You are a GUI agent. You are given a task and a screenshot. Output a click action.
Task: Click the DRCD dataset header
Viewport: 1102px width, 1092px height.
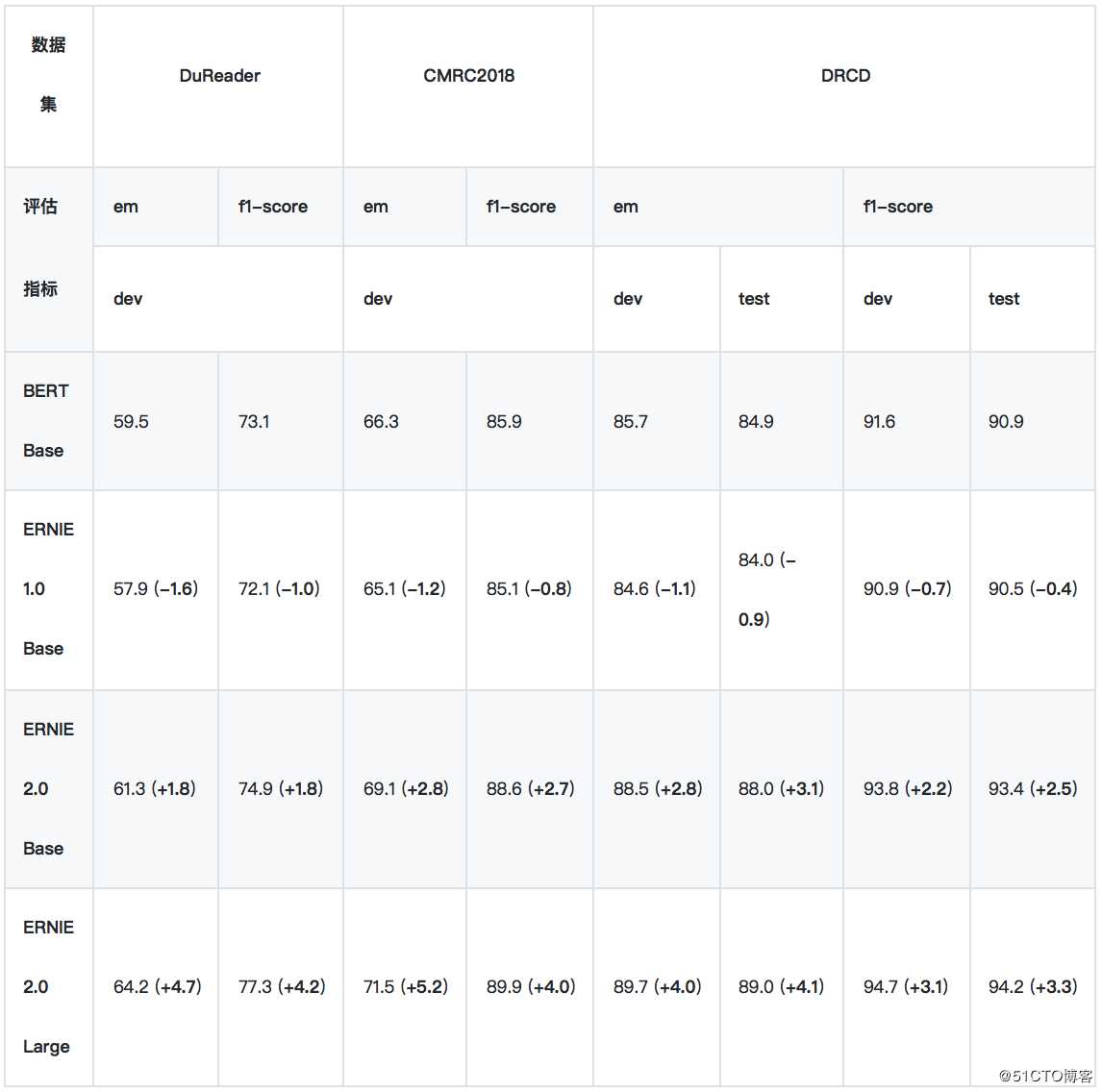[x=844, y=87]
